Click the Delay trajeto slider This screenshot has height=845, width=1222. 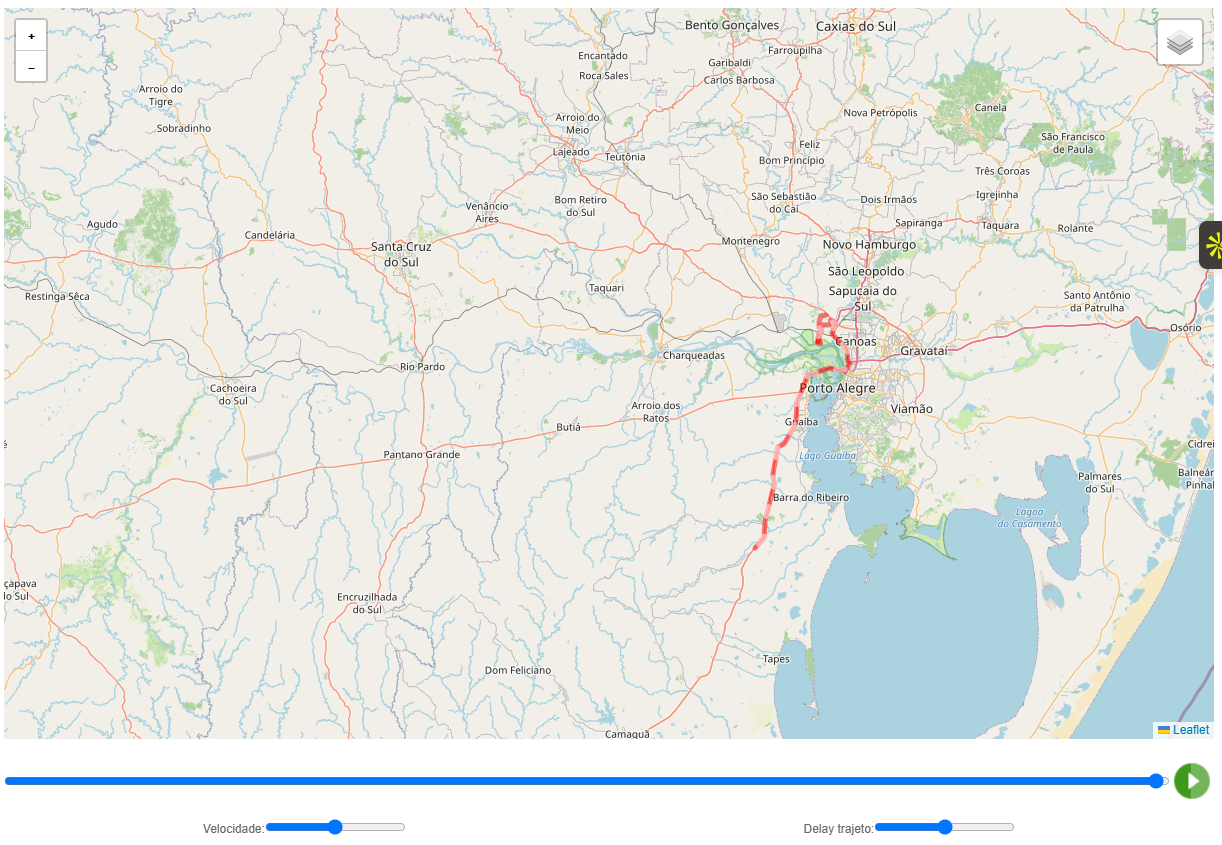pos(944,827)
